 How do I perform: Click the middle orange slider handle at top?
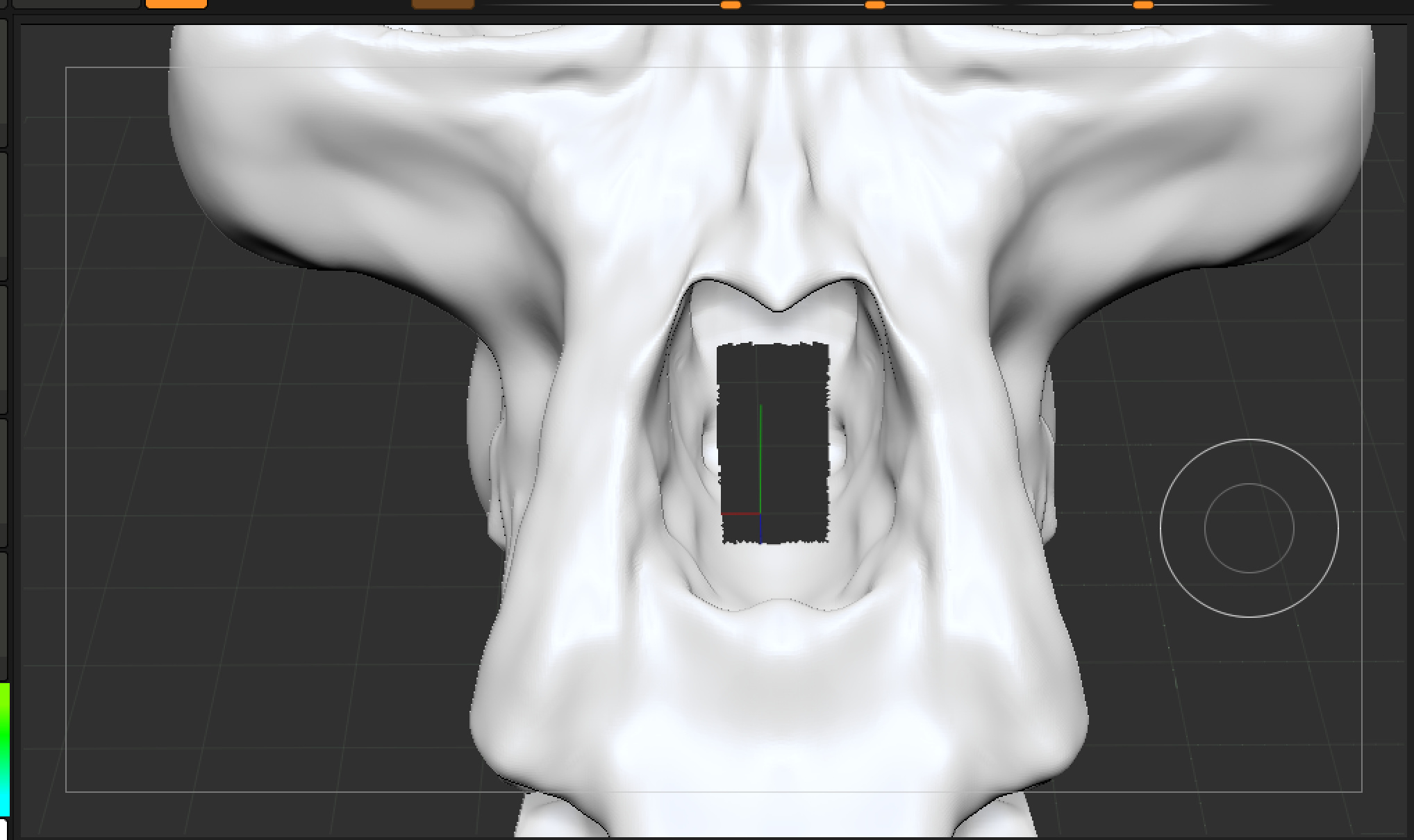875,5
